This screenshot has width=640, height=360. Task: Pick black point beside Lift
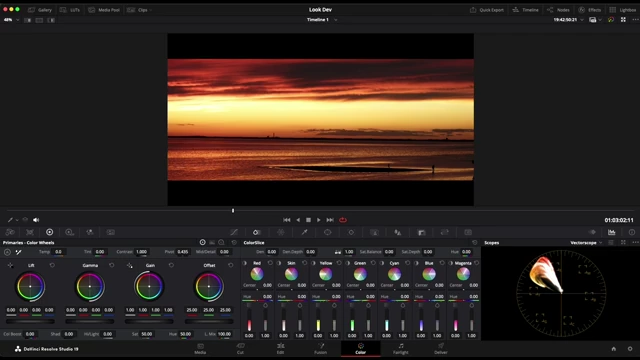click(x=10, y=265)
